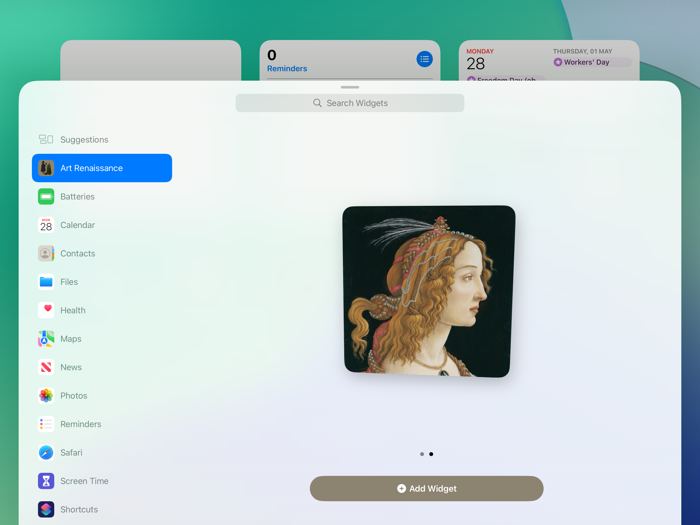700x525 pixels.
Task: Click the 0 count in Reminders widget
Action: [272, 55]
